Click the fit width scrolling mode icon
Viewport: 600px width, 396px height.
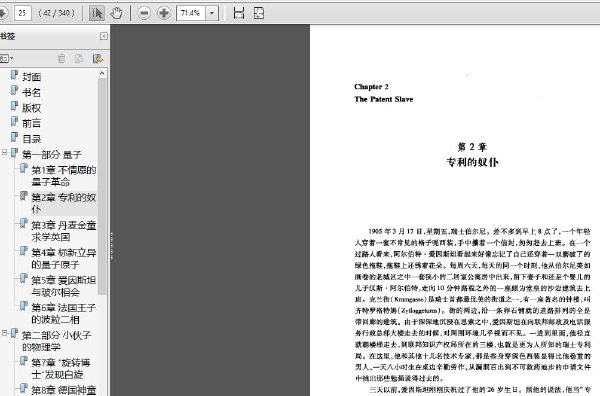[239, 13]
